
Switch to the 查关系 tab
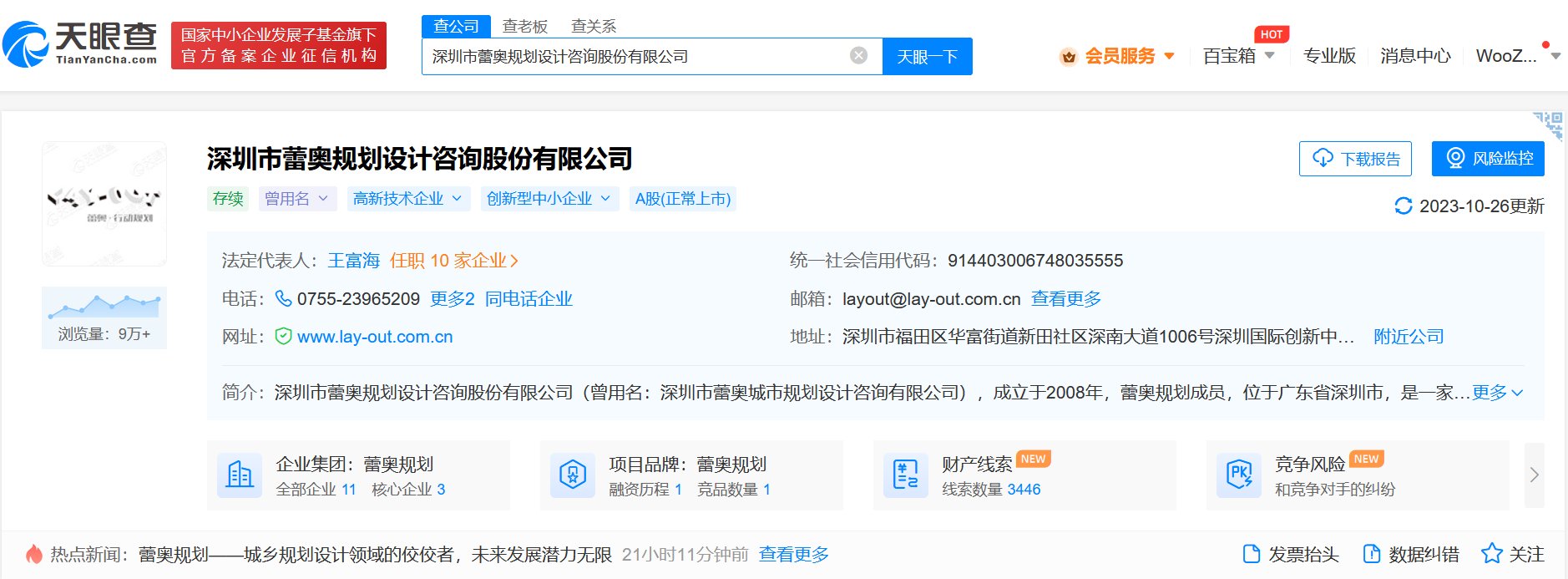[593, 26]
